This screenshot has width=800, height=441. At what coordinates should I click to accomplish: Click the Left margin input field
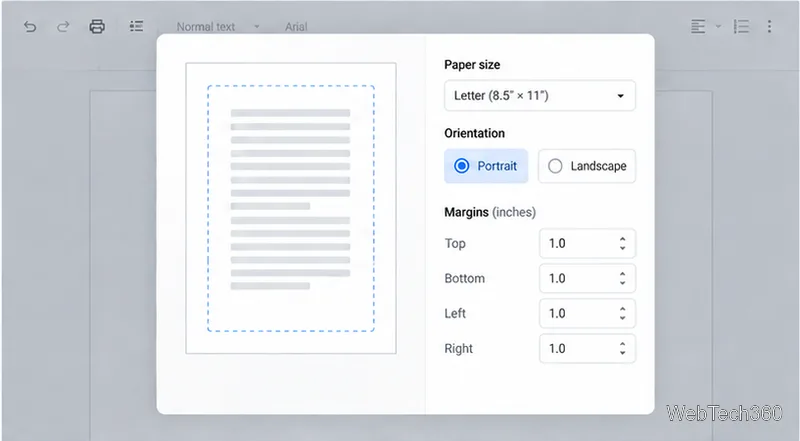point(587,313)
